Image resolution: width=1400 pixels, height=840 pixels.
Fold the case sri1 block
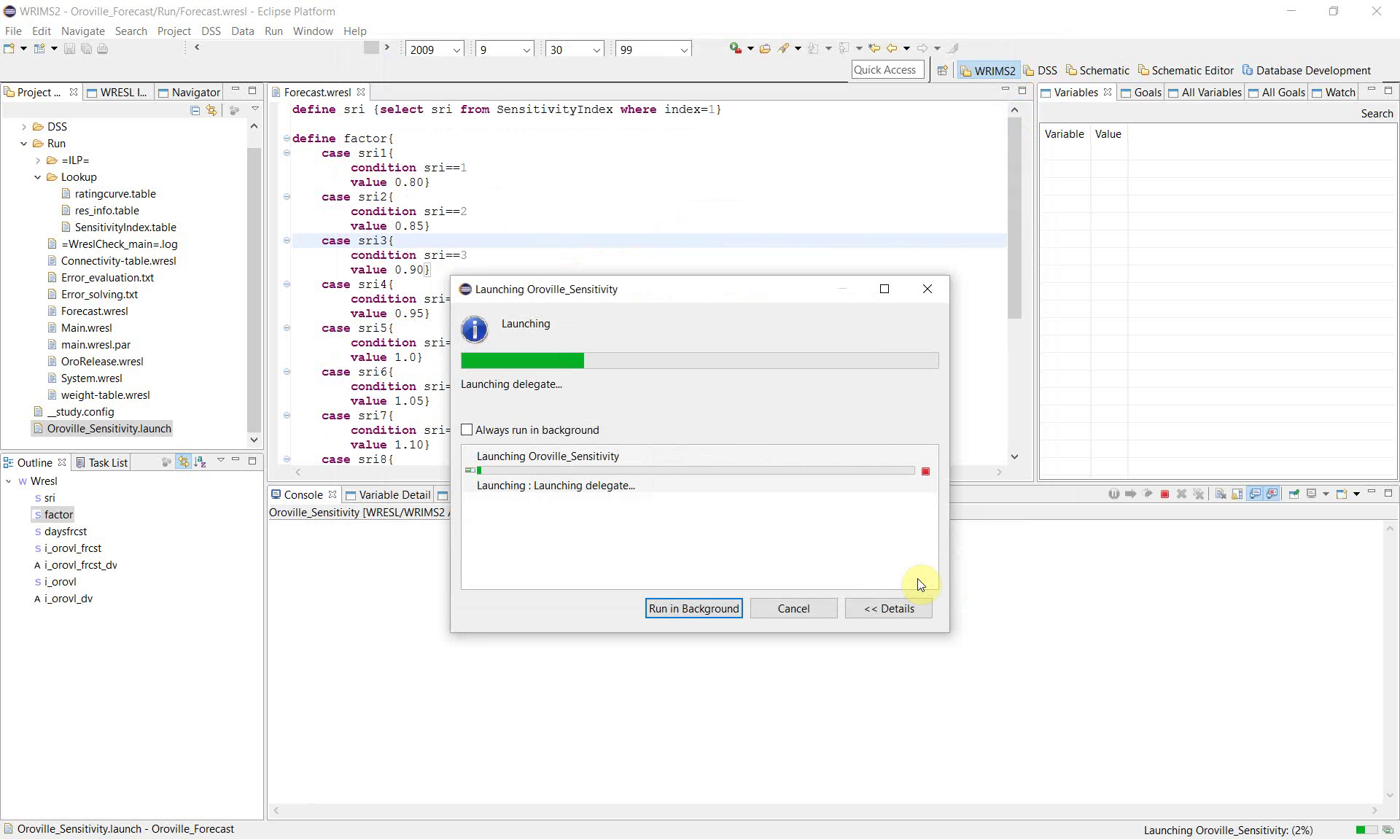(x=287, y=153)
